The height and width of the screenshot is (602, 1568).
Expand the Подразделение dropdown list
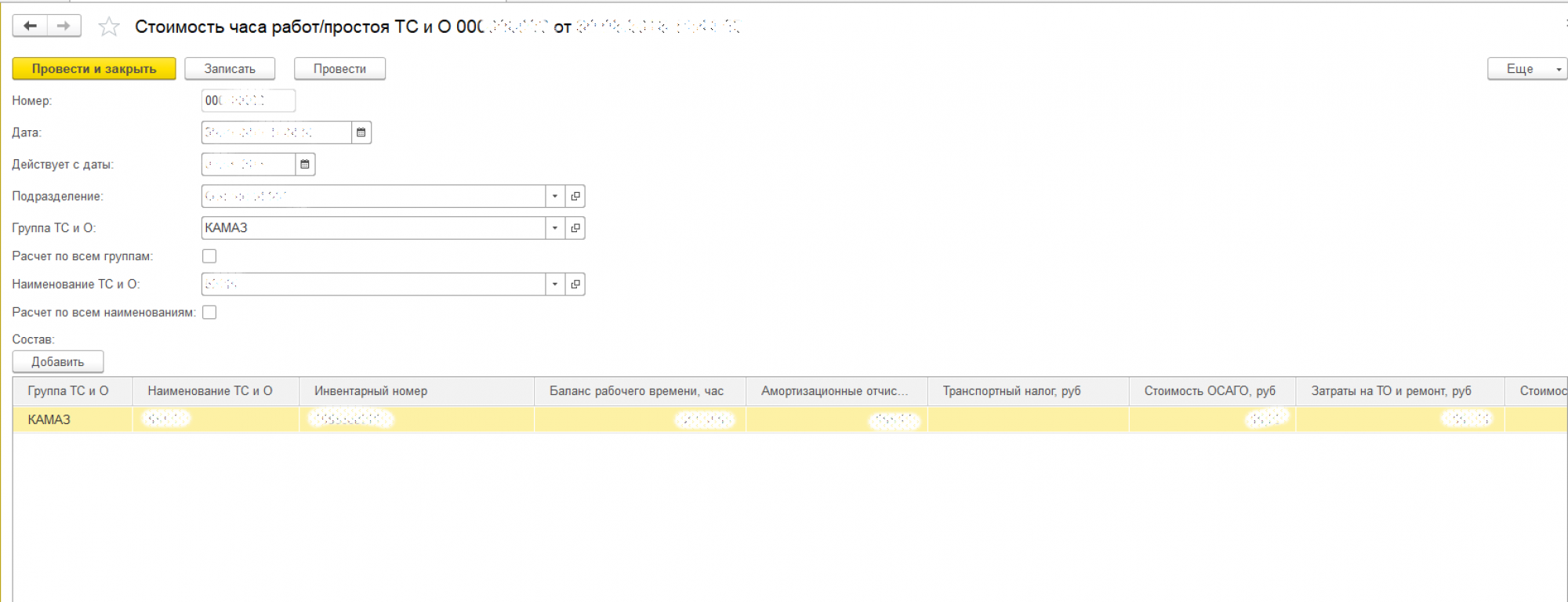tap(555, 197)
